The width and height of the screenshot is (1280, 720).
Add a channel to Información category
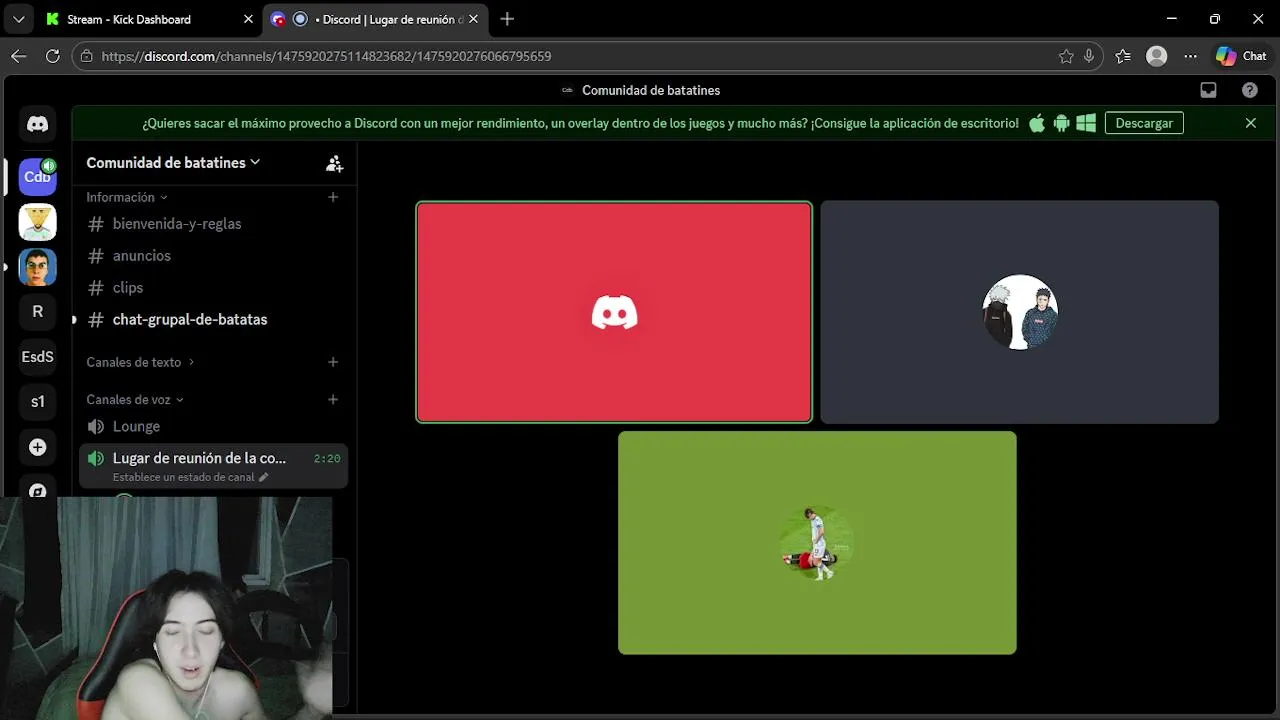333,197
